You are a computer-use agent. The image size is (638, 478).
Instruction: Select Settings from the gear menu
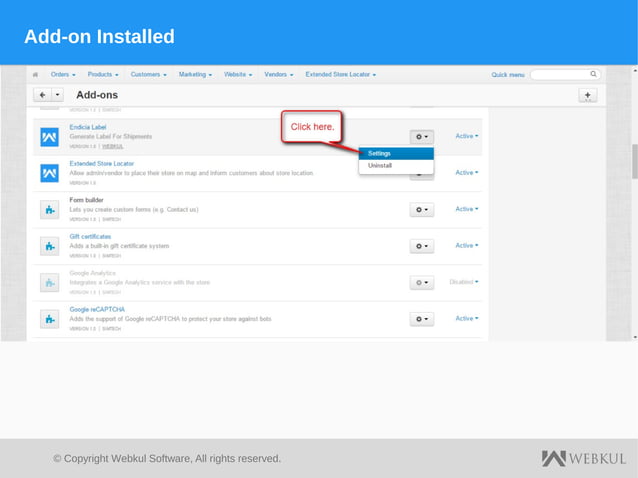[396, 153]
